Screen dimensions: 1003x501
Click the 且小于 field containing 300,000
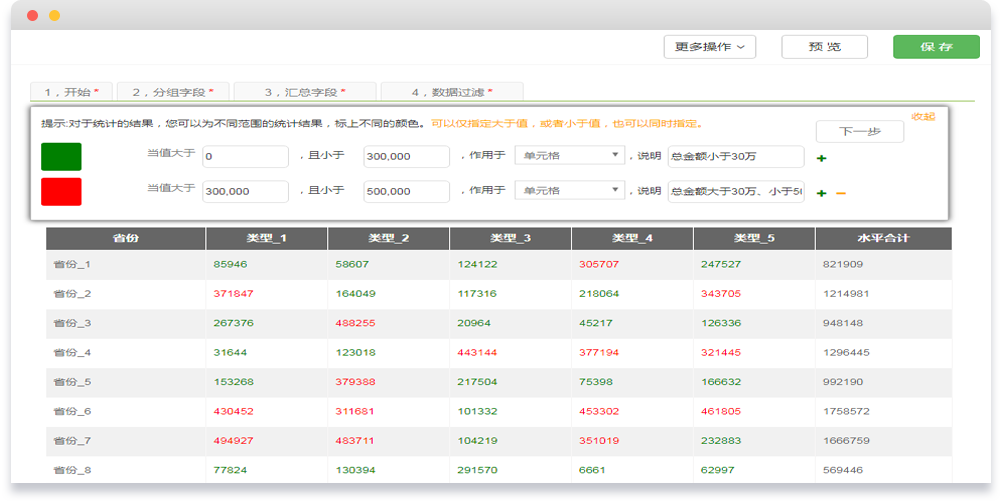click(x=406, y=157)
